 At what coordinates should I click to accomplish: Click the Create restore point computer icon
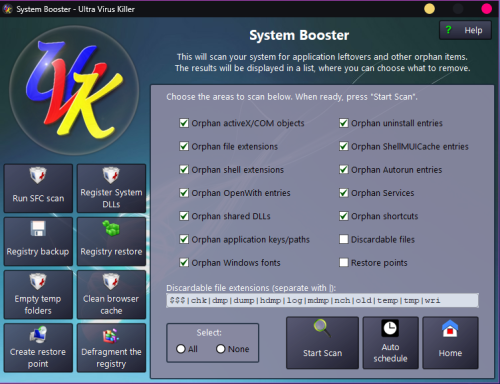(x=38, y=335)
